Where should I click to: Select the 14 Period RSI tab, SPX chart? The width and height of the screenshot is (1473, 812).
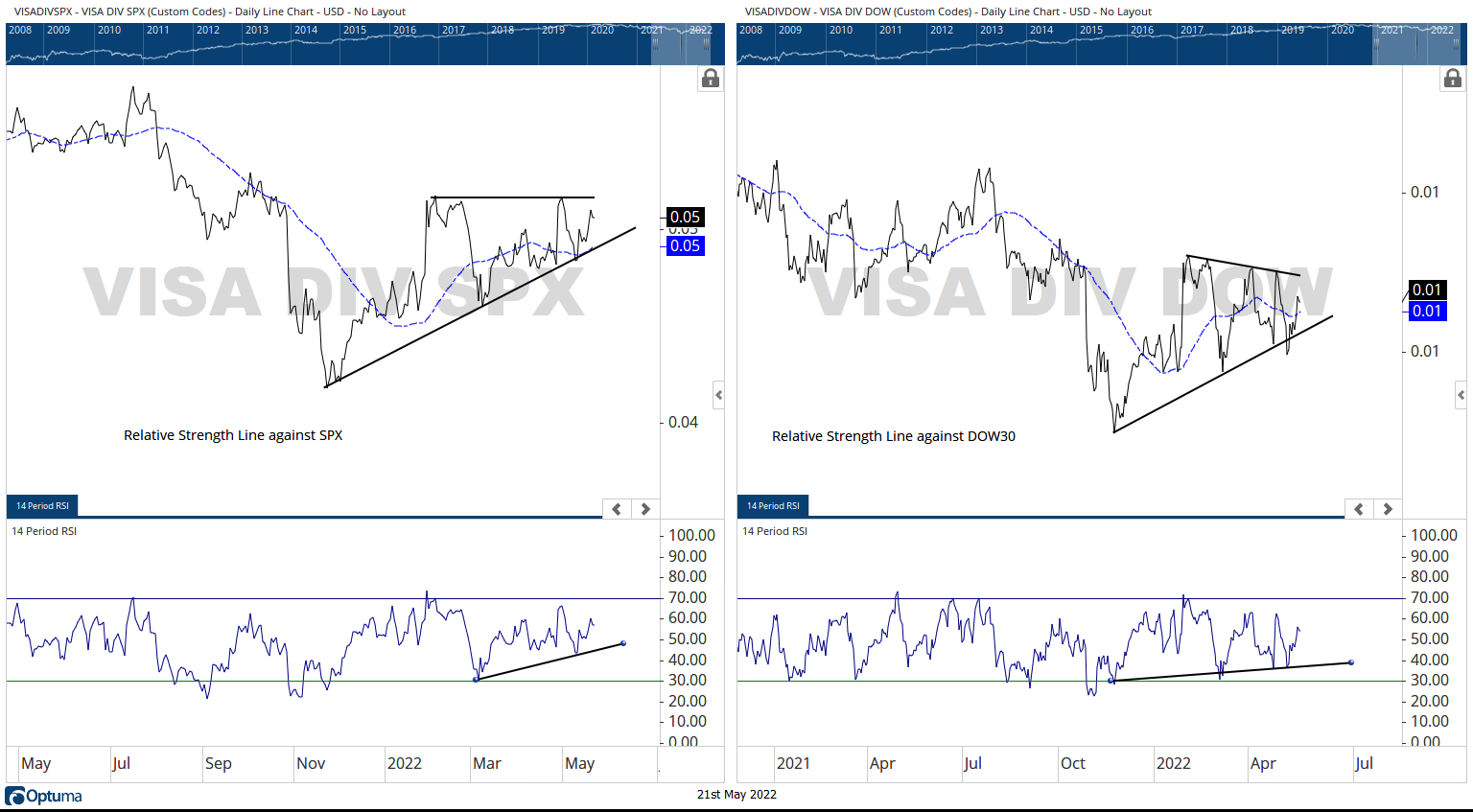42,505
